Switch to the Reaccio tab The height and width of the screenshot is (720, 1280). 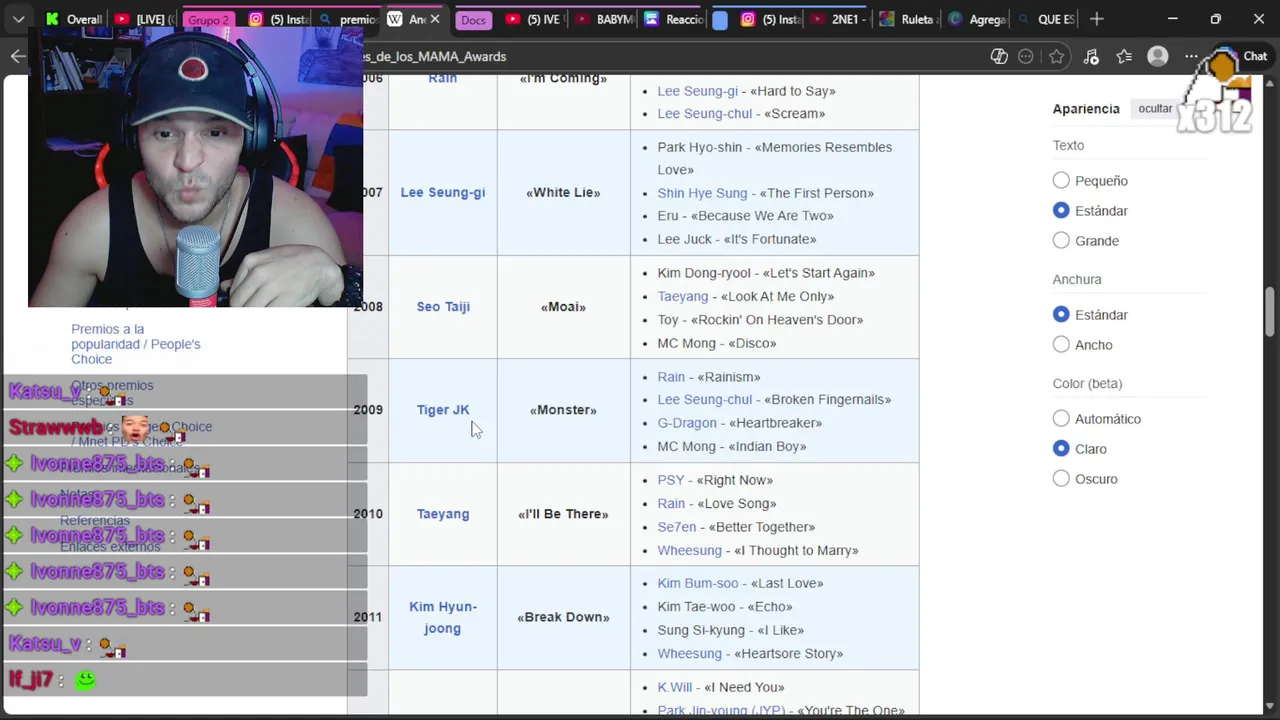(673, 19)
